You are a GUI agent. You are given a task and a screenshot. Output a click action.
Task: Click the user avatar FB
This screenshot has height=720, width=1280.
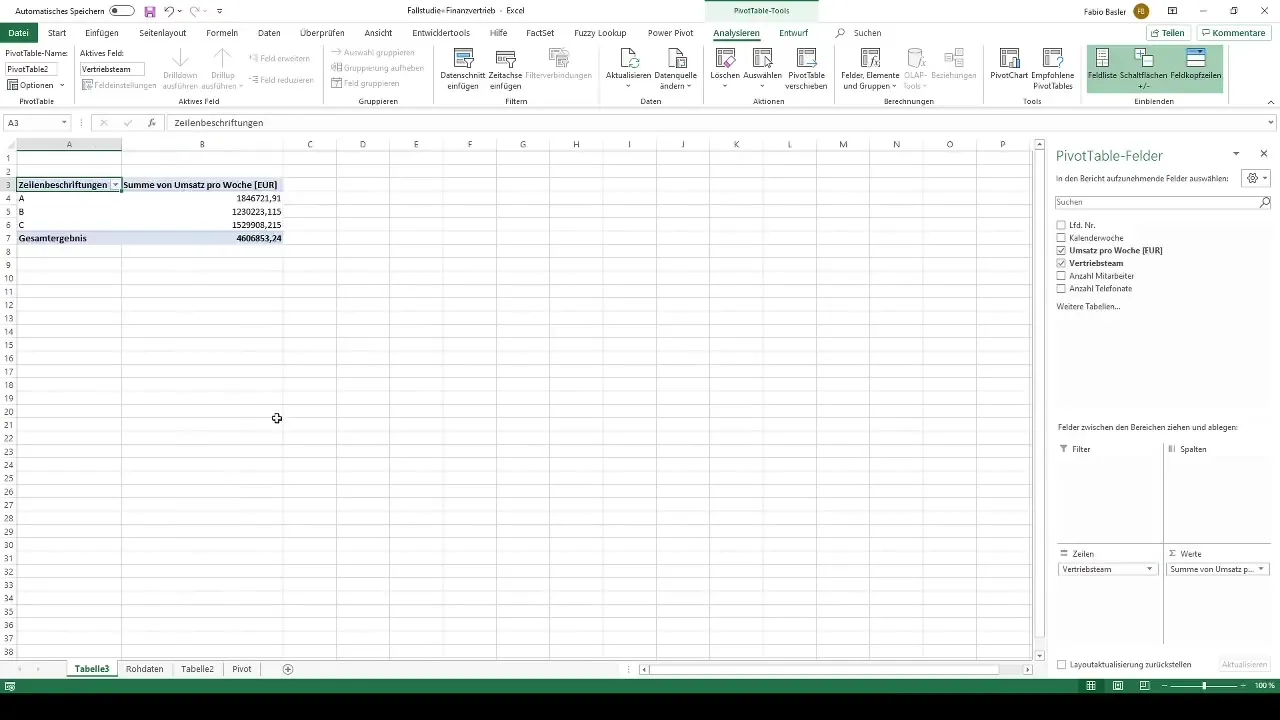[1141, 11]
